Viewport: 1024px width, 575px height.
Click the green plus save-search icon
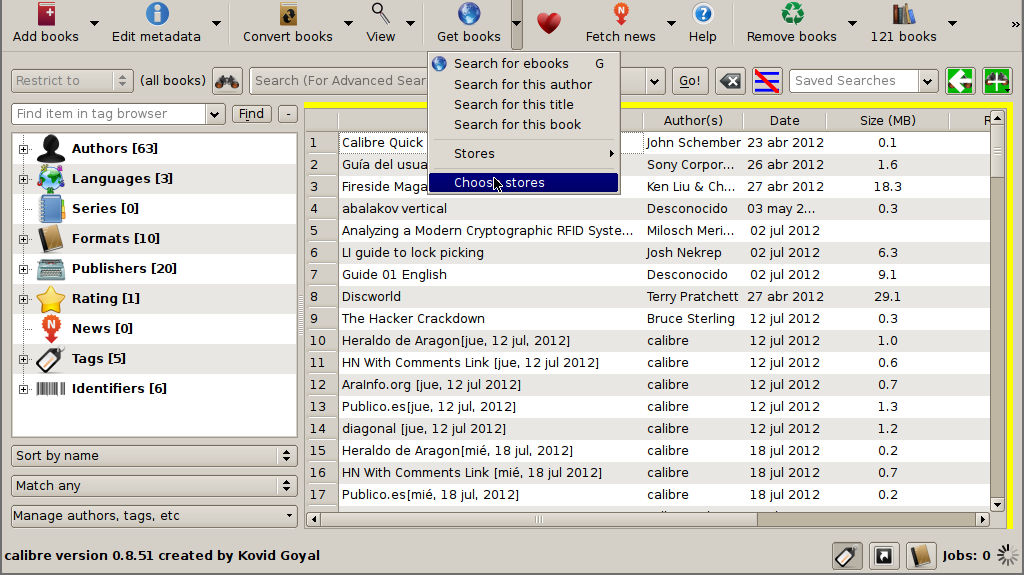(x=997, y=81)
